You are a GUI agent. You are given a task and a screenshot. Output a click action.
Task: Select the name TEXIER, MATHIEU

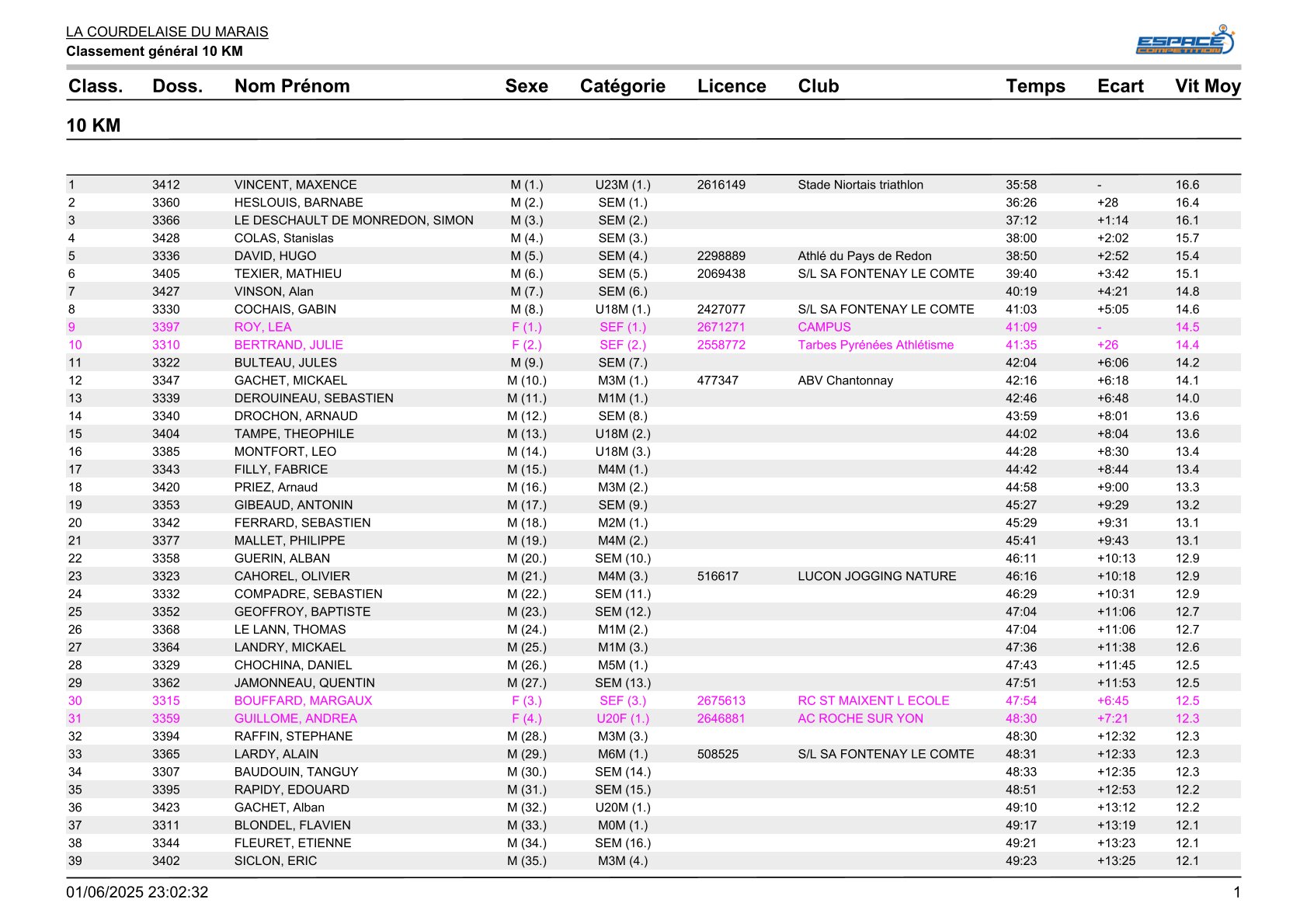click(x=288, y=274)
